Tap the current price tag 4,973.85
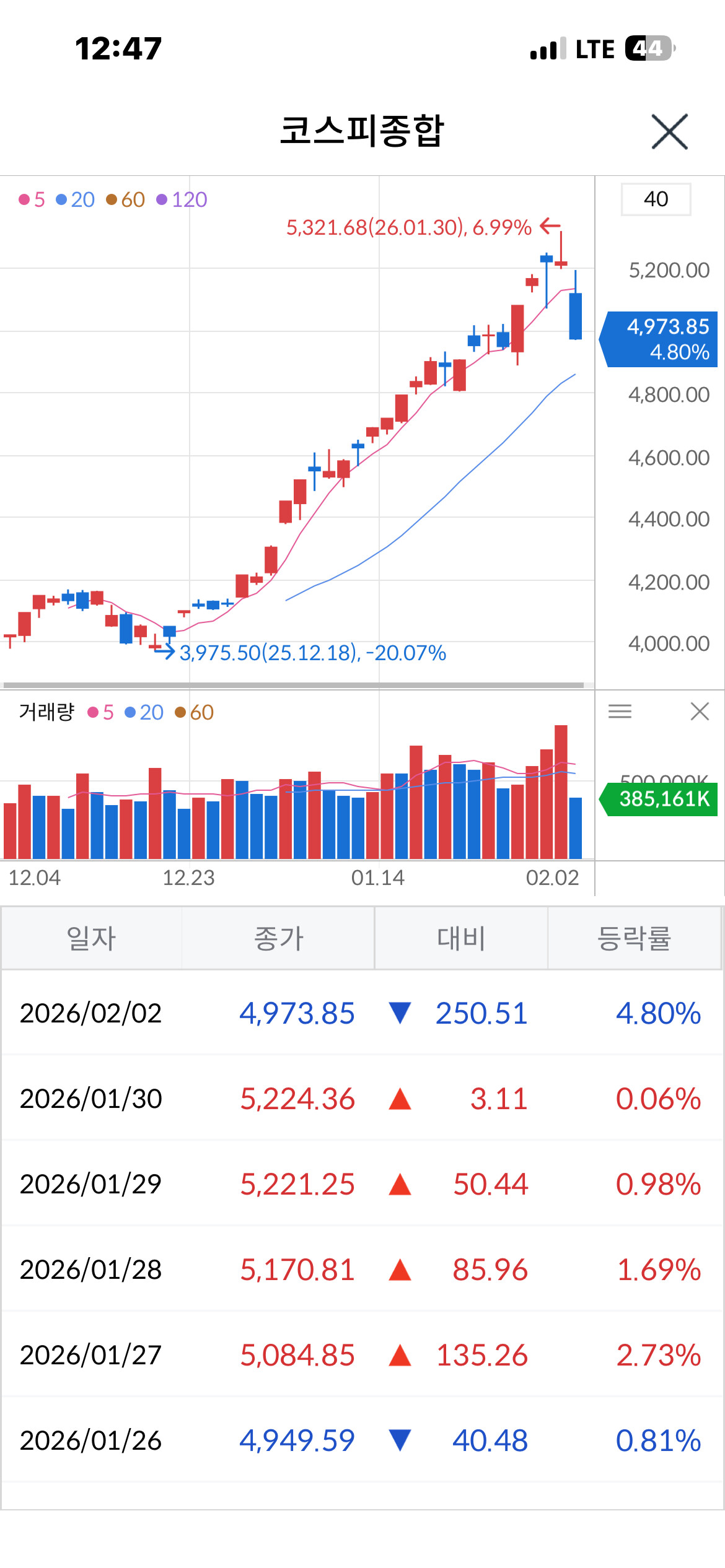The height and width of the screenshot is (1568, 725). 659,339
